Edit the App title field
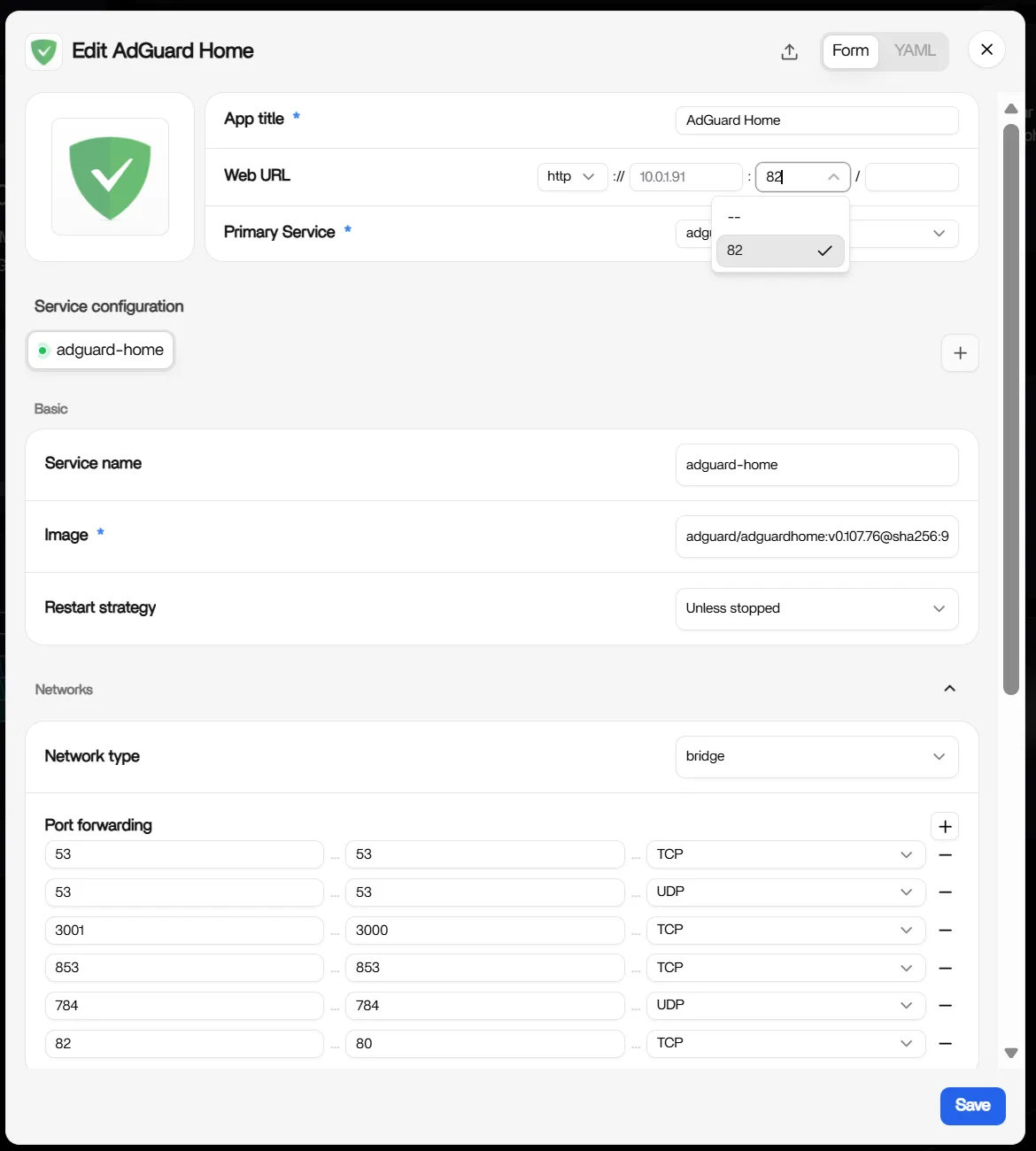This screenshot has width=1036, height=1151. (x=816, y=120)
